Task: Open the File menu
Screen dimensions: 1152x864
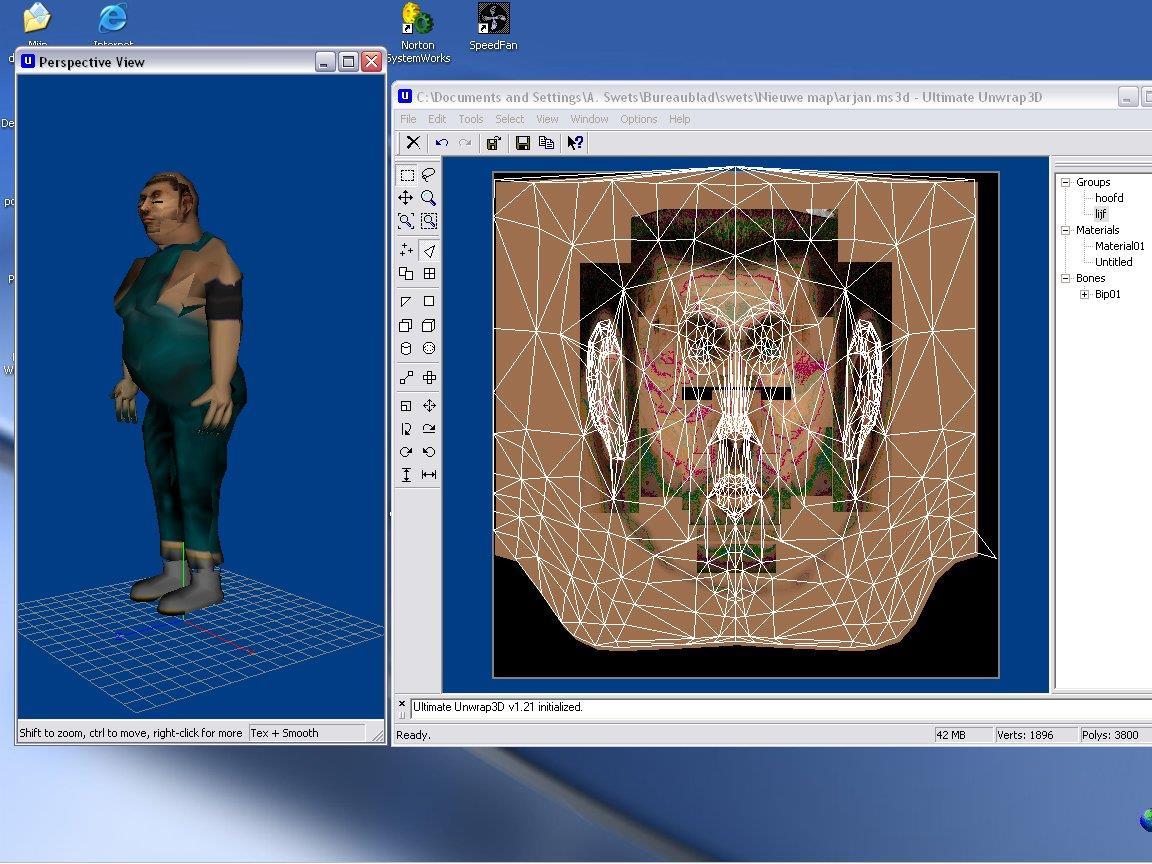Action: click(x=408, y=119)
